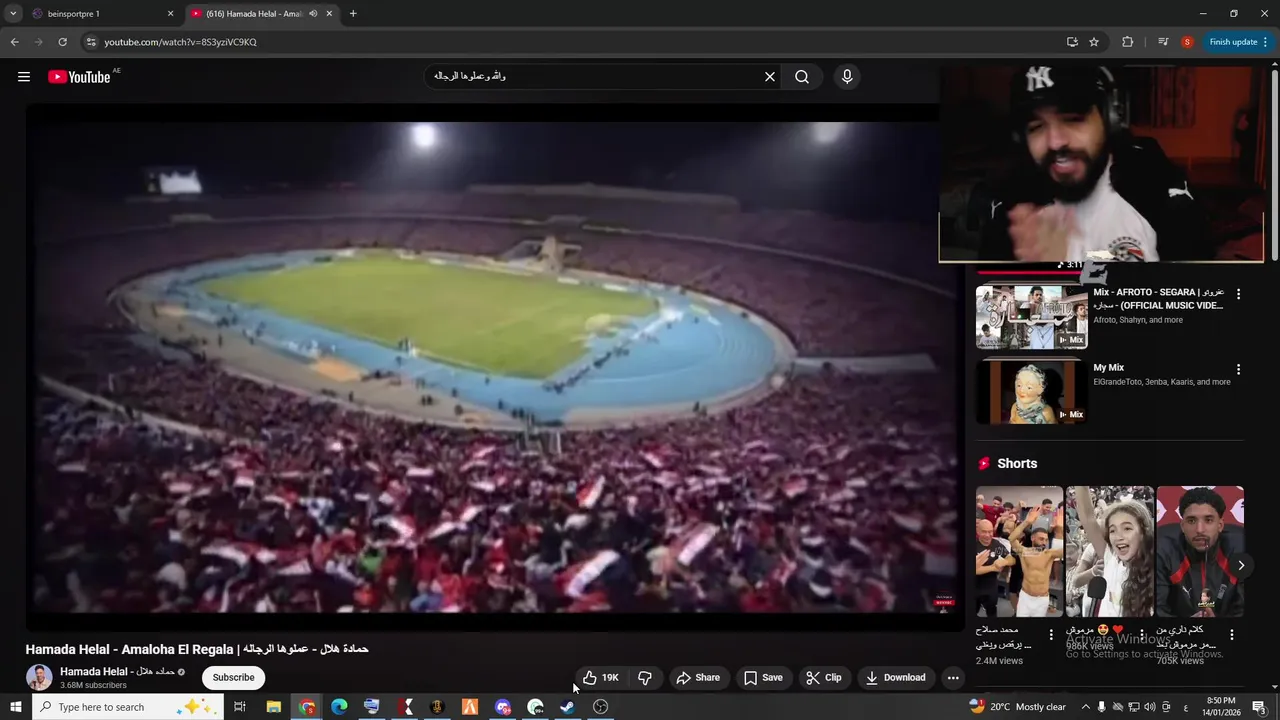Open Task View on the taskbar
Image resolution: width=1280 pixels, height=720 pixels.
pos(240,707)
